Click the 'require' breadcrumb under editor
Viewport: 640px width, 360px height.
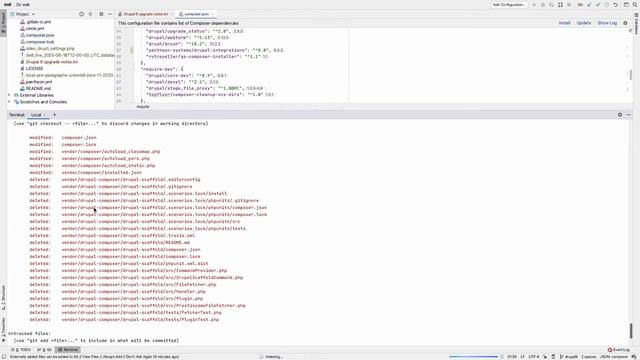(x=143, y=107)
